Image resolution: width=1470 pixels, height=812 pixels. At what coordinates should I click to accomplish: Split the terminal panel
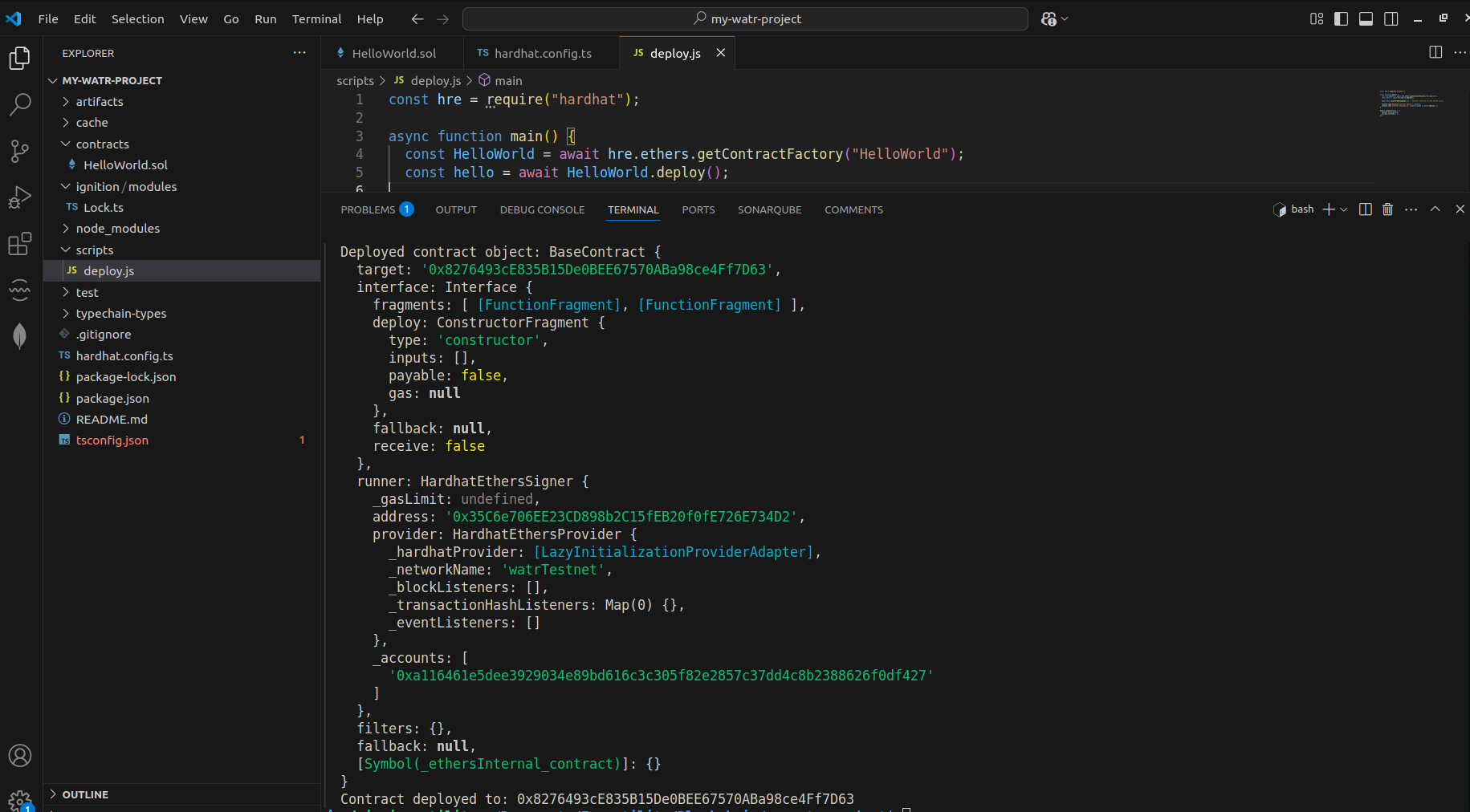[1365, 209]
